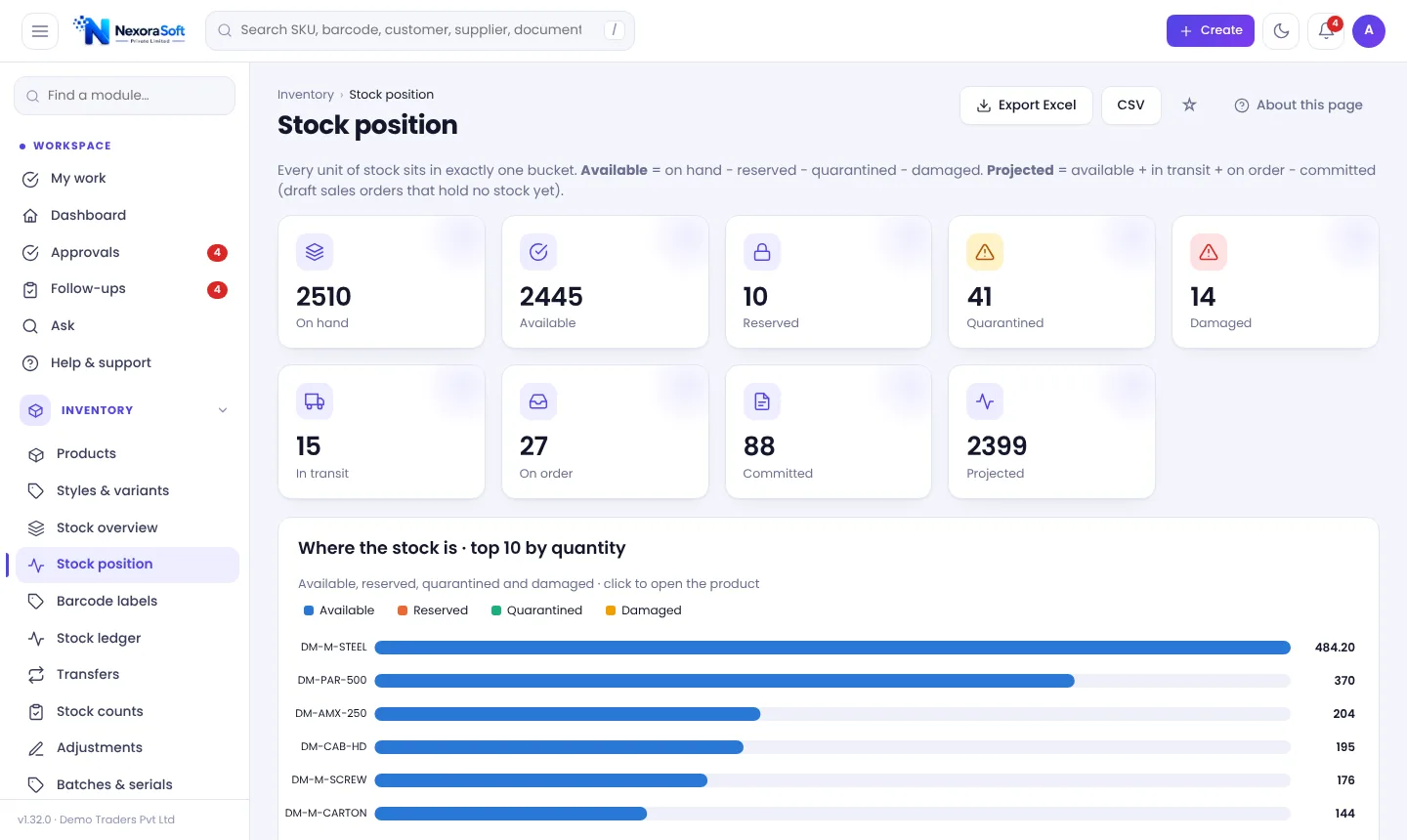1407x840 pixels.
Task: Click the In transit truck icon
Action: coord(315,401)
